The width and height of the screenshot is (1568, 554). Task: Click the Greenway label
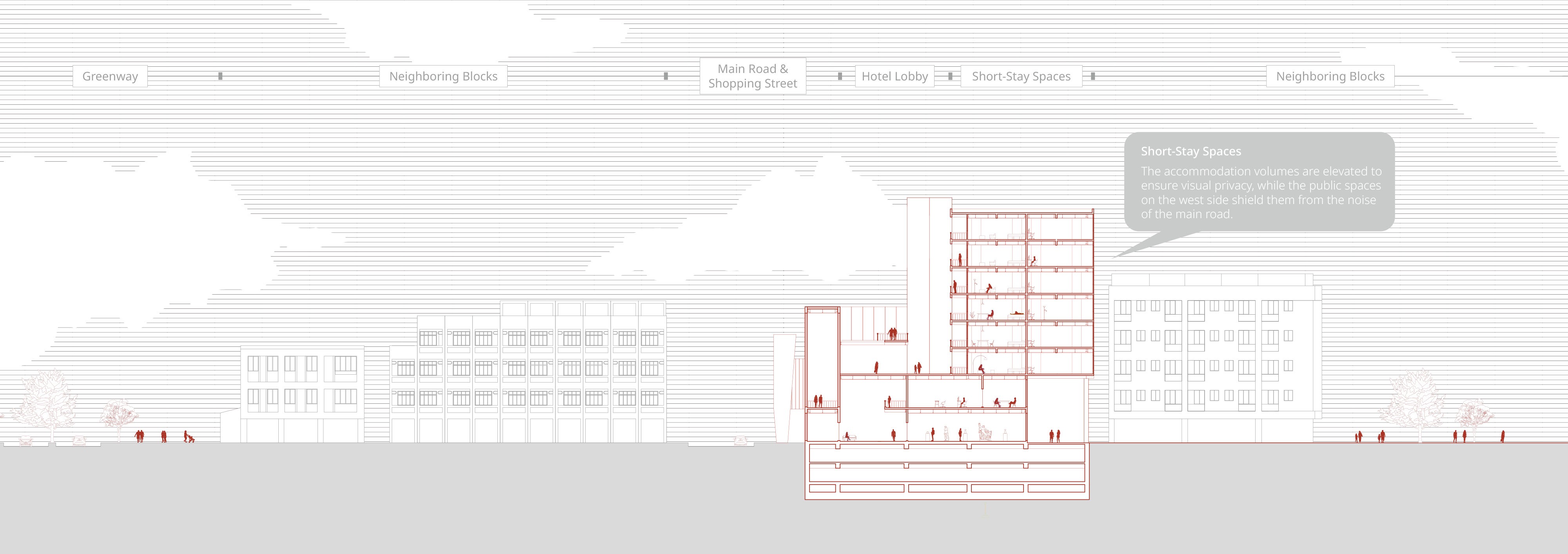click(110, 76)
